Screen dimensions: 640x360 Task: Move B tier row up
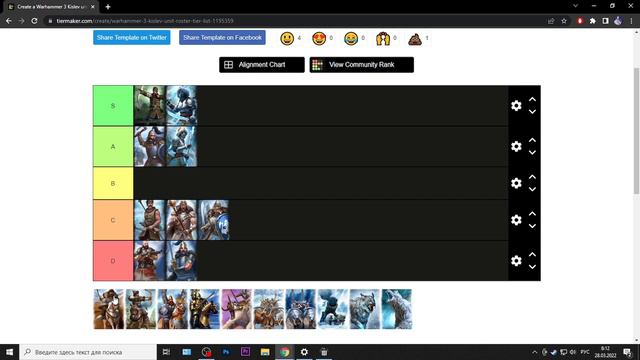pyautogui.click(x=532, y=177)
